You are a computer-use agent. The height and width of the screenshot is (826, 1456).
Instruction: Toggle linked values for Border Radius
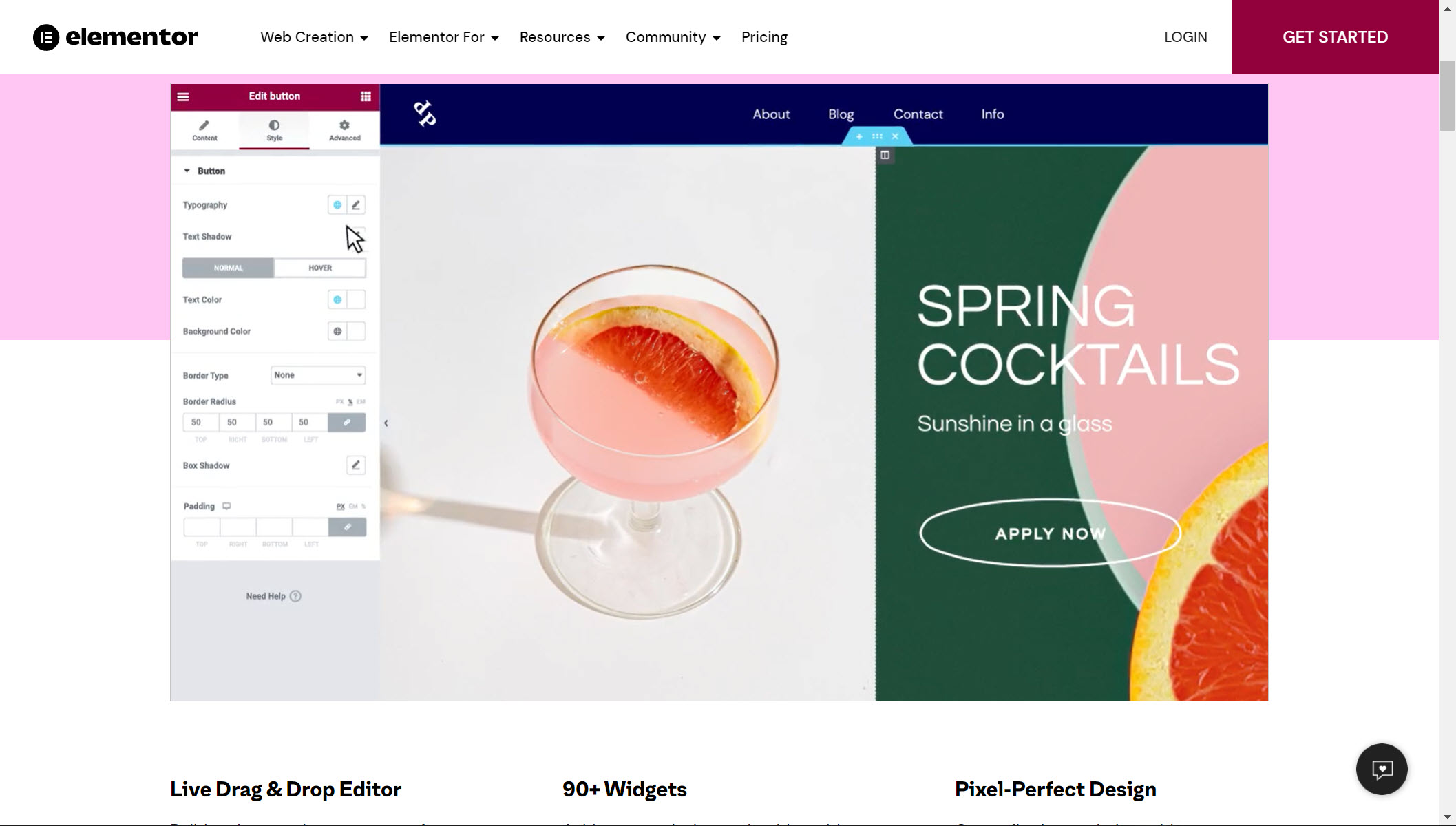coord(347,423)
